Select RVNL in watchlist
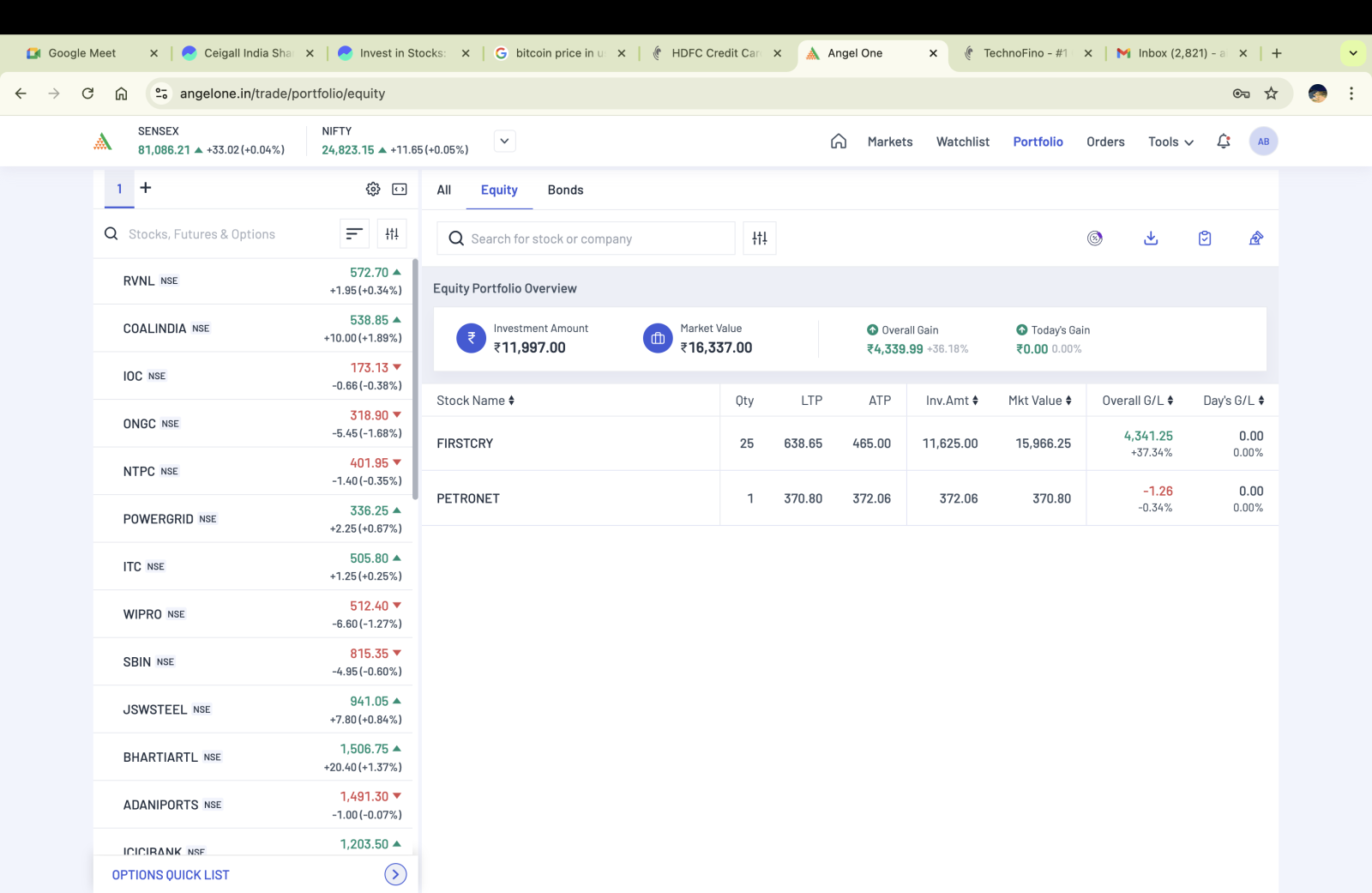1372x893 pixels. click(x=252, y=281)
